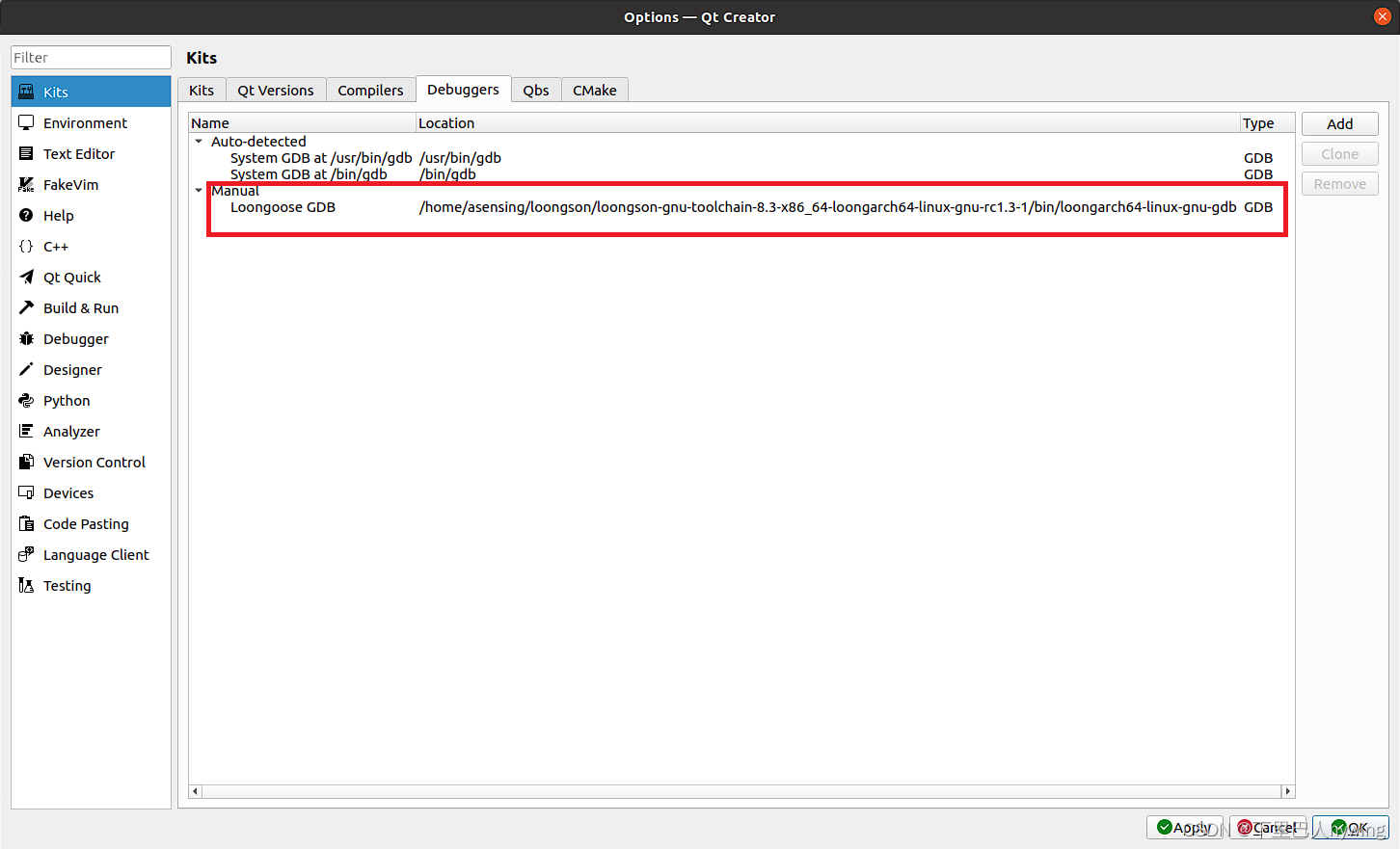Add a new debugger
Viewport: 1400px width, 849px height.
coord(1339,123)
